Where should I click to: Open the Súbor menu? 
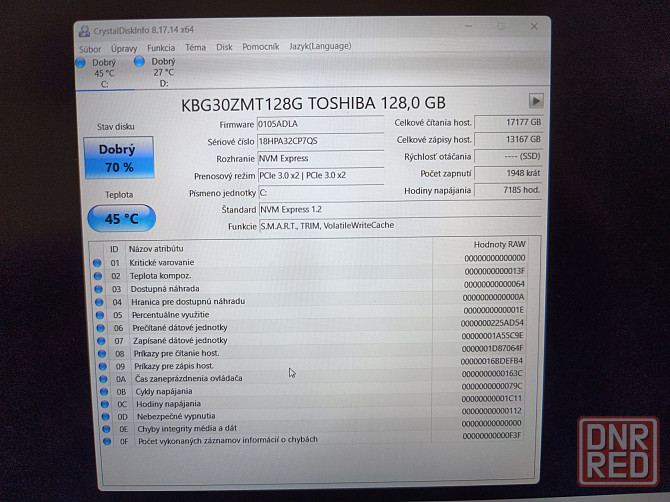click(x=90, y=49)
